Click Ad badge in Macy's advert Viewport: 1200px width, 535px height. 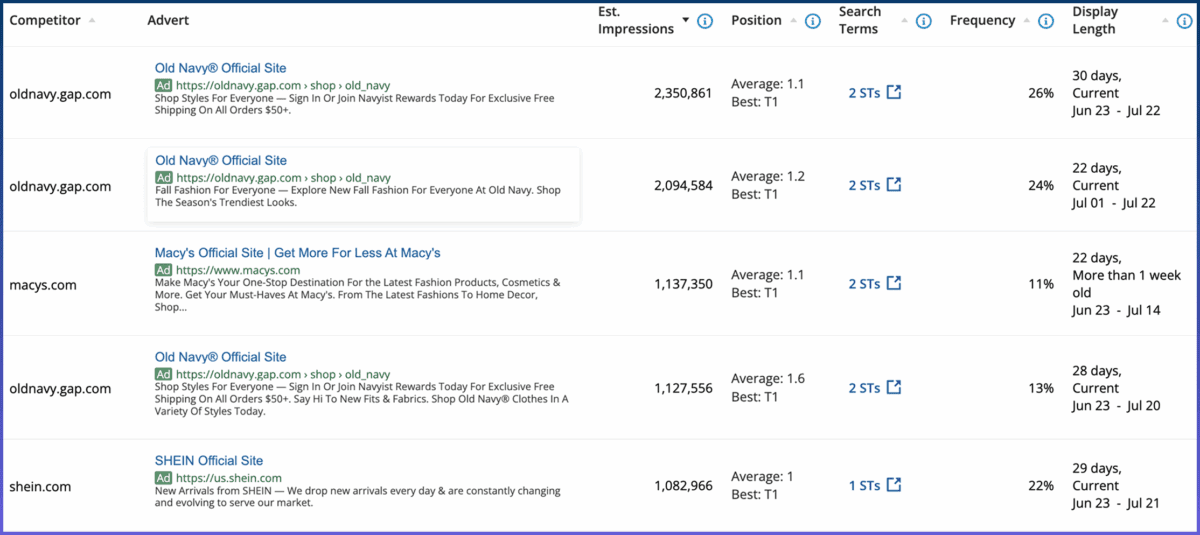[163, 270]
